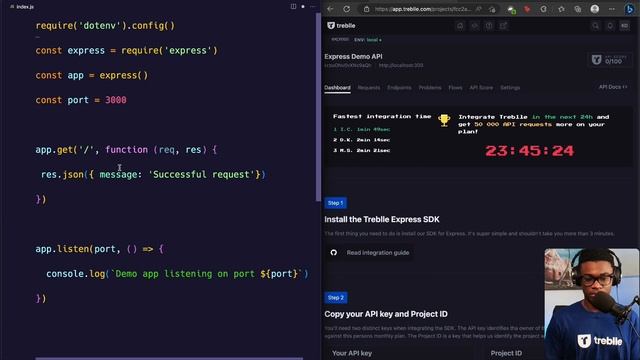Click the red browser extension icon
Image resolution: width=640 pixels, height=360 pixels.
(x=527, y=9)
